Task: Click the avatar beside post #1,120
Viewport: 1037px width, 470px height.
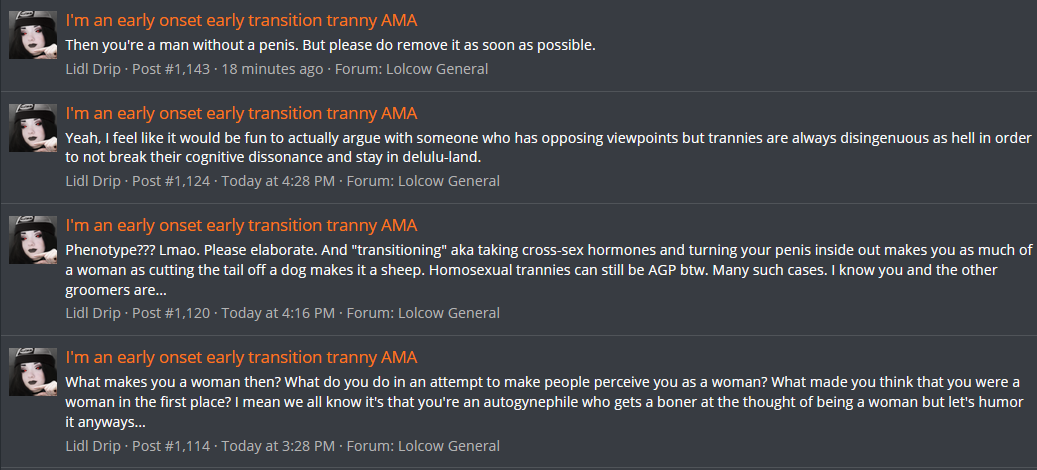Action: [x=32, y=240]
